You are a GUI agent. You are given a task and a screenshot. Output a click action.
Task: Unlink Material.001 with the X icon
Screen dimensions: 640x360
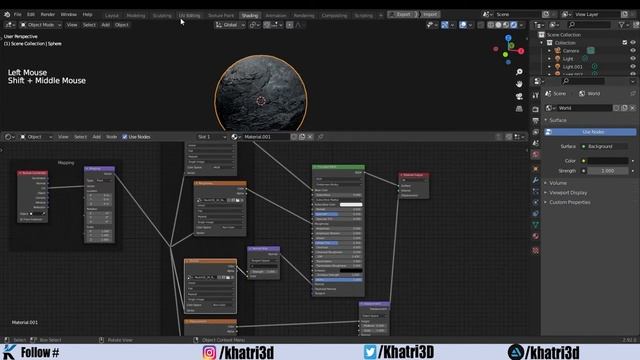coord(310,137)
